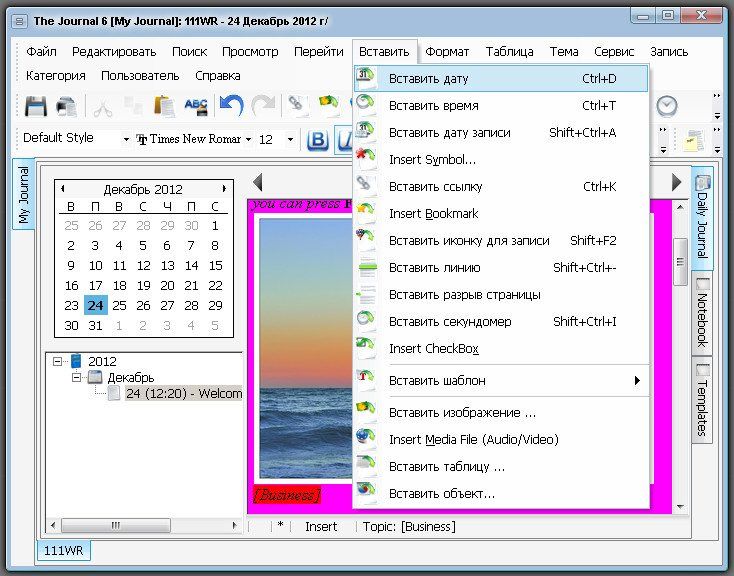Collapse the 2012 tree node
Viewport: 734px width, 576px height.
59,361
